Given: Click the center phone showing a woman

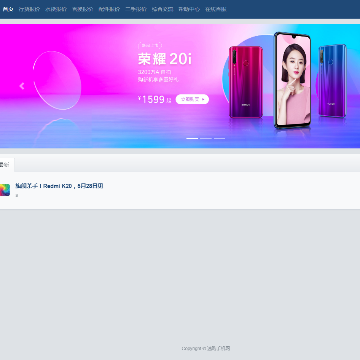Looking at the screenshot, I should point(292,80).
